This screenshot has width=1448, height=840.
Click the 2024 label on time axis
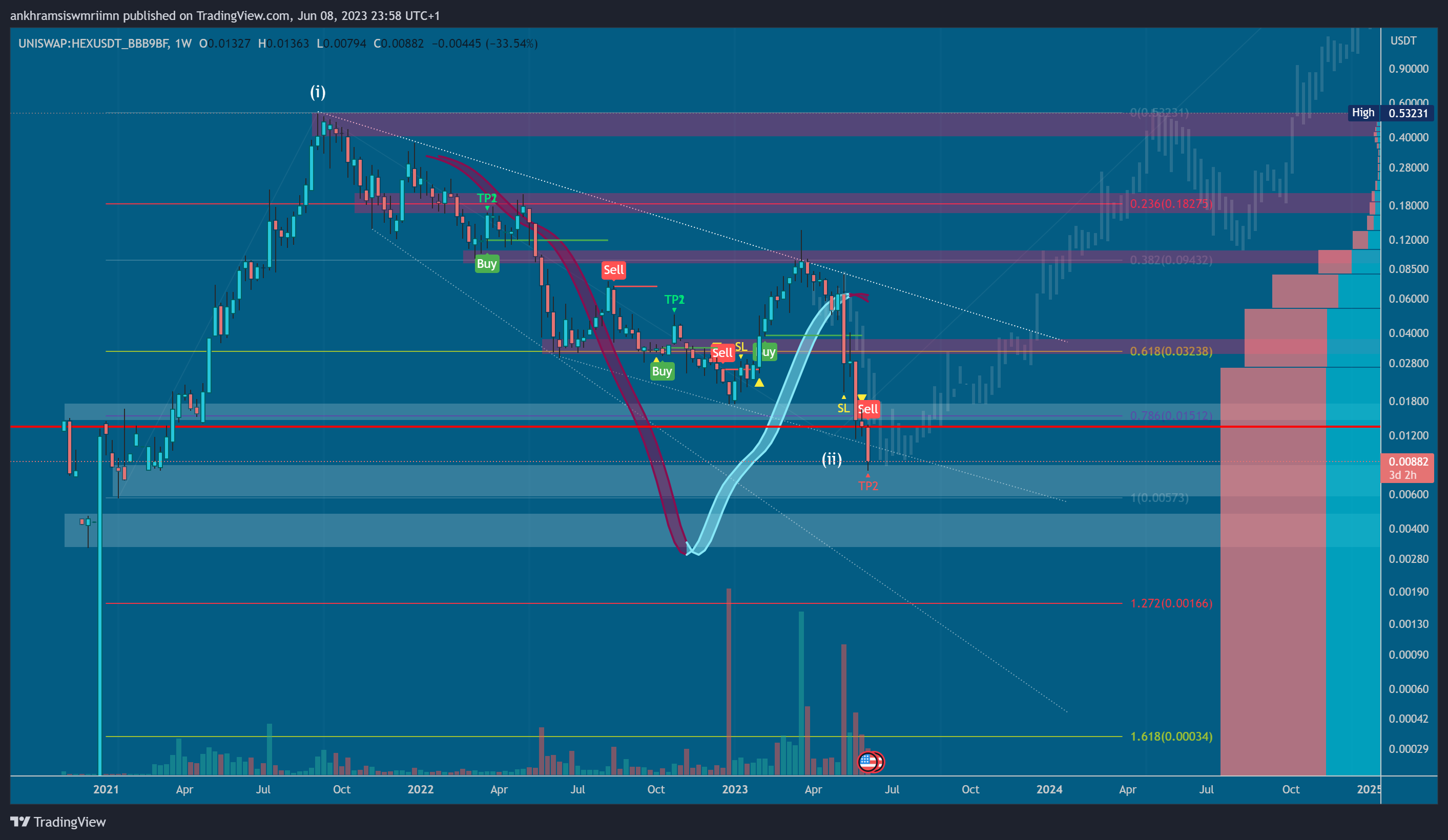click(x=1049, y=789)
